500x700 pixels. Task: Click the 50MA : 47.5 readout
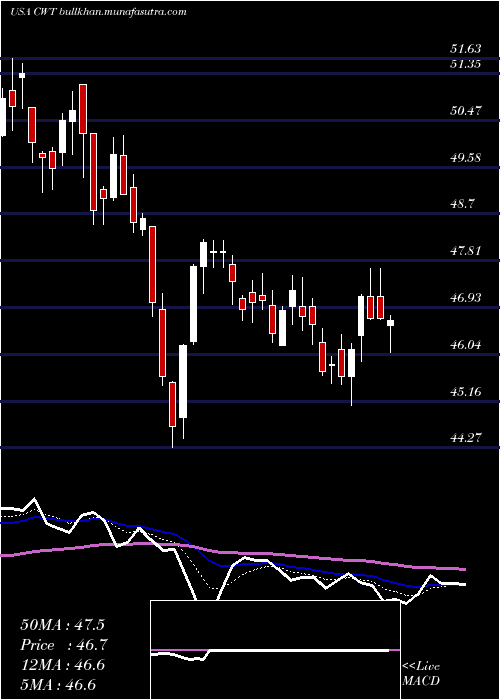click(x=62, y=625)
